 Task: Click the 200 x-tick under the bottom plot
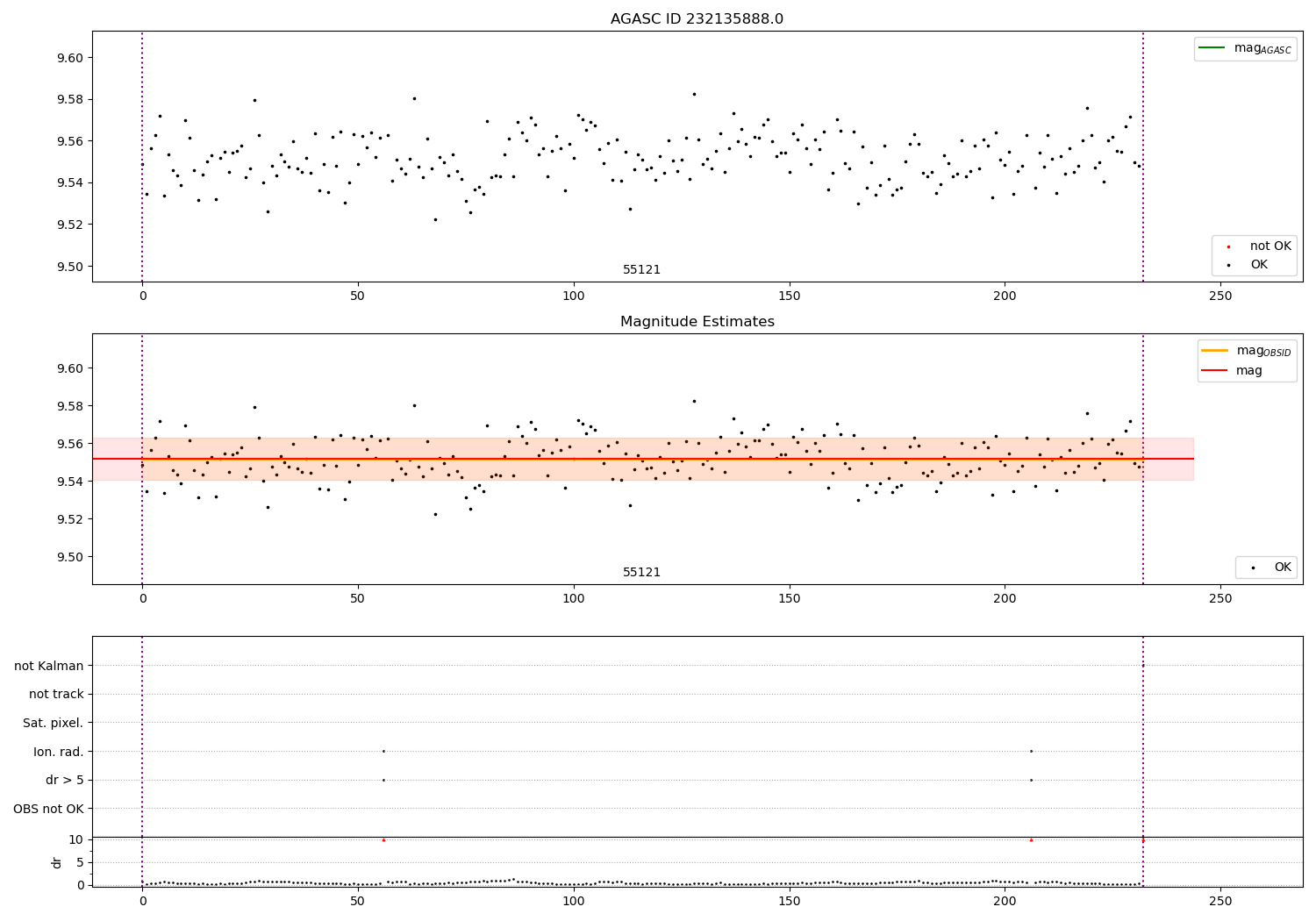pos(1005,901)
